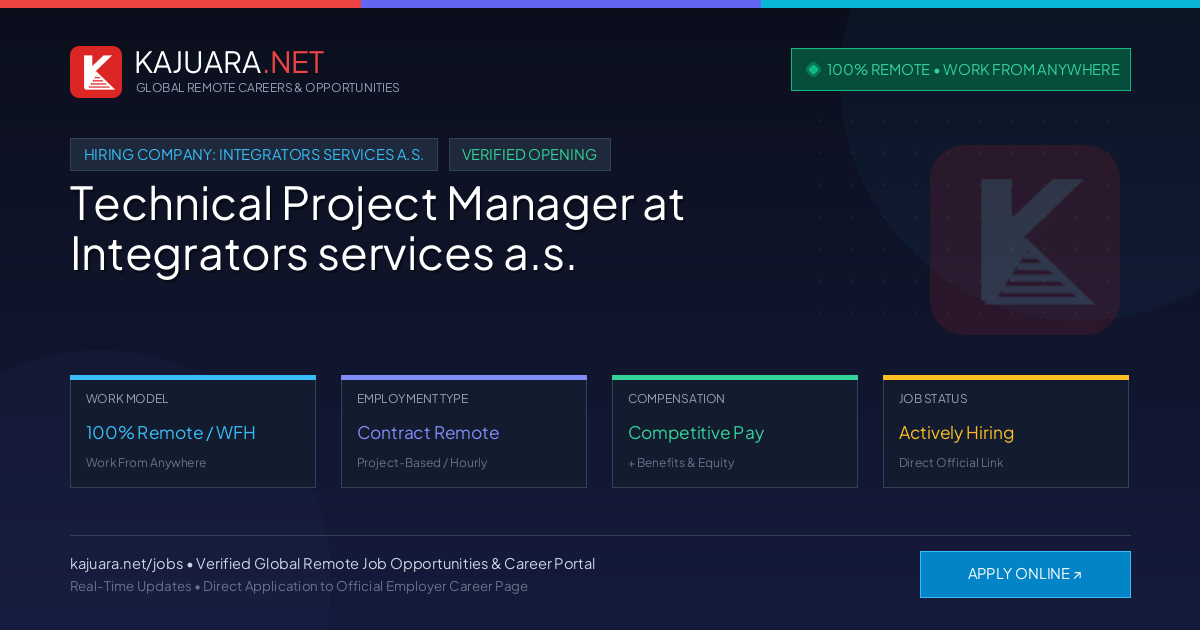Click the Real-Time Updates footer line

299,586
